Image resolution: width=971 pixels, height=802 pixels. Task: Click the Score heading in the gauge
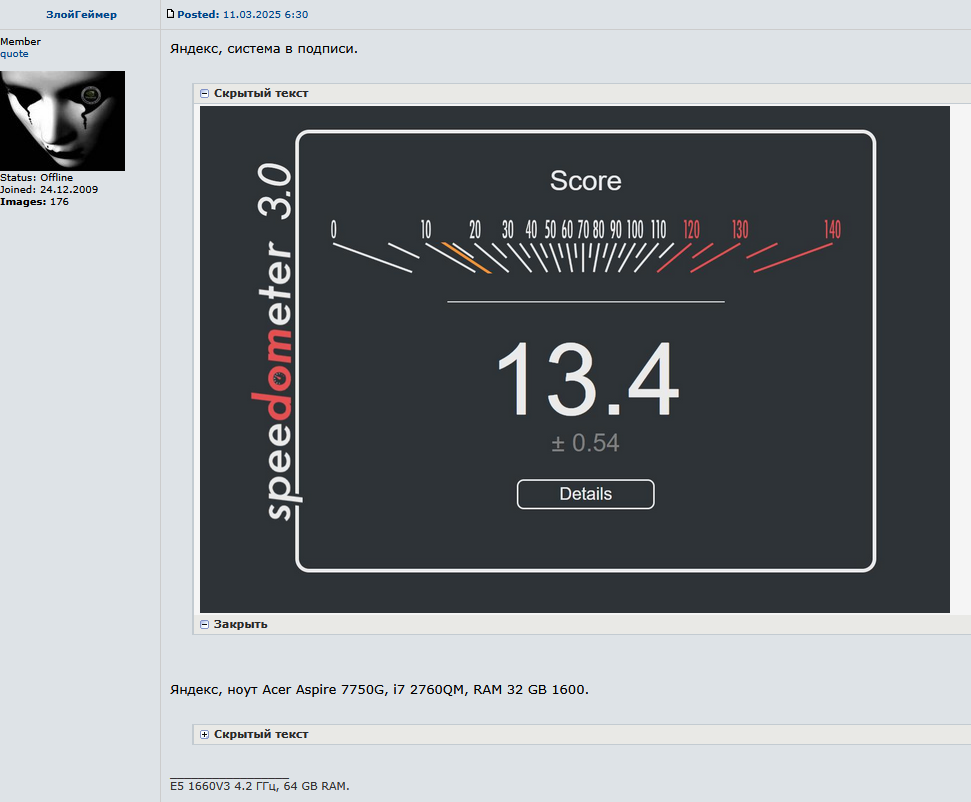click(x=585, y=181)
